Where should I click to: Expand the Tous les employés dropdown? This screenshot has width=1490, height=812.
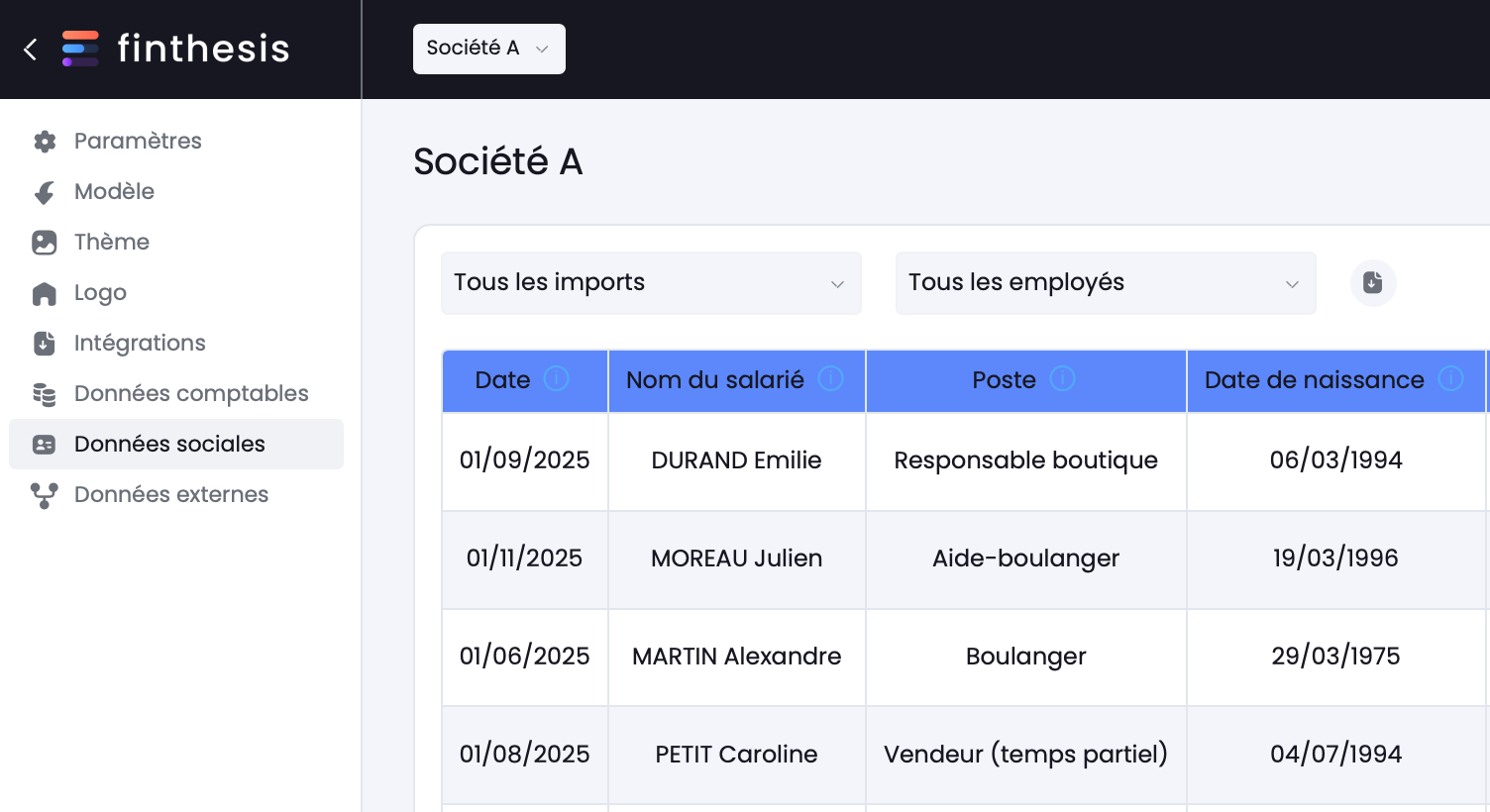[1106, 283]
